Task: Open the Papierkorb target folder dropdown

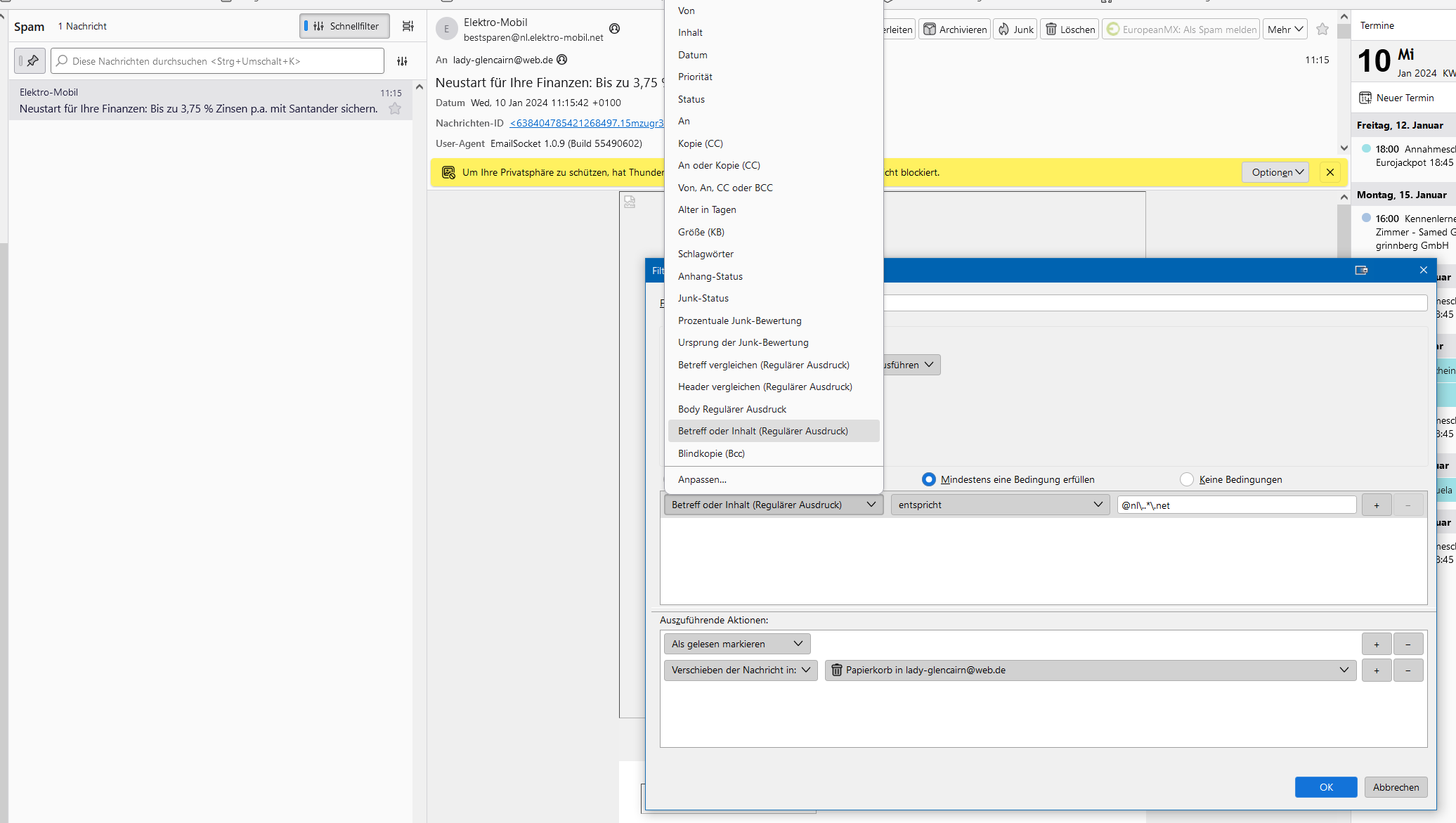Action: coord(1090,670)
